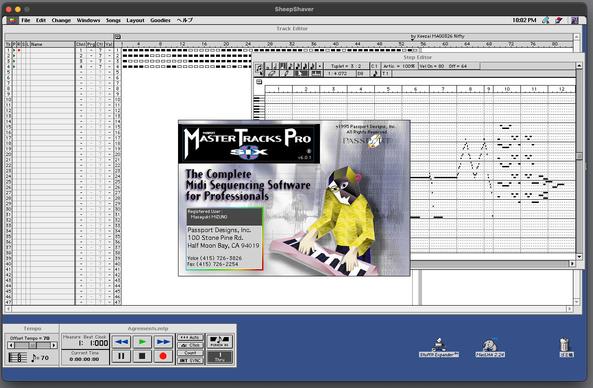Rewind with the blue double-left arrows

[121, 341]
